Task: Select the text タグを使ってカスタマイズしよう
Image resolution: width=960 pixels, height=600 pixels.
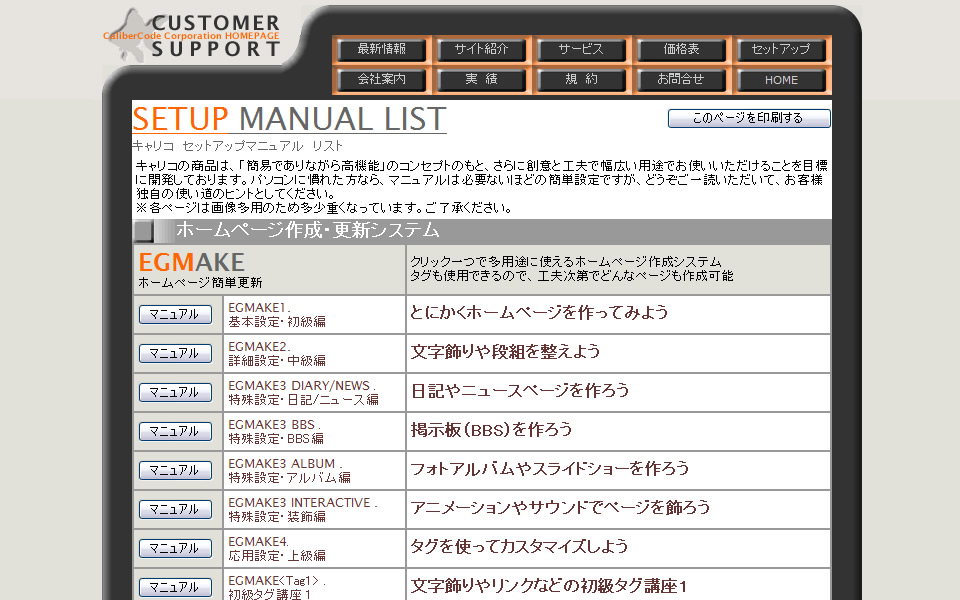Action: click(x=519, y=547)
